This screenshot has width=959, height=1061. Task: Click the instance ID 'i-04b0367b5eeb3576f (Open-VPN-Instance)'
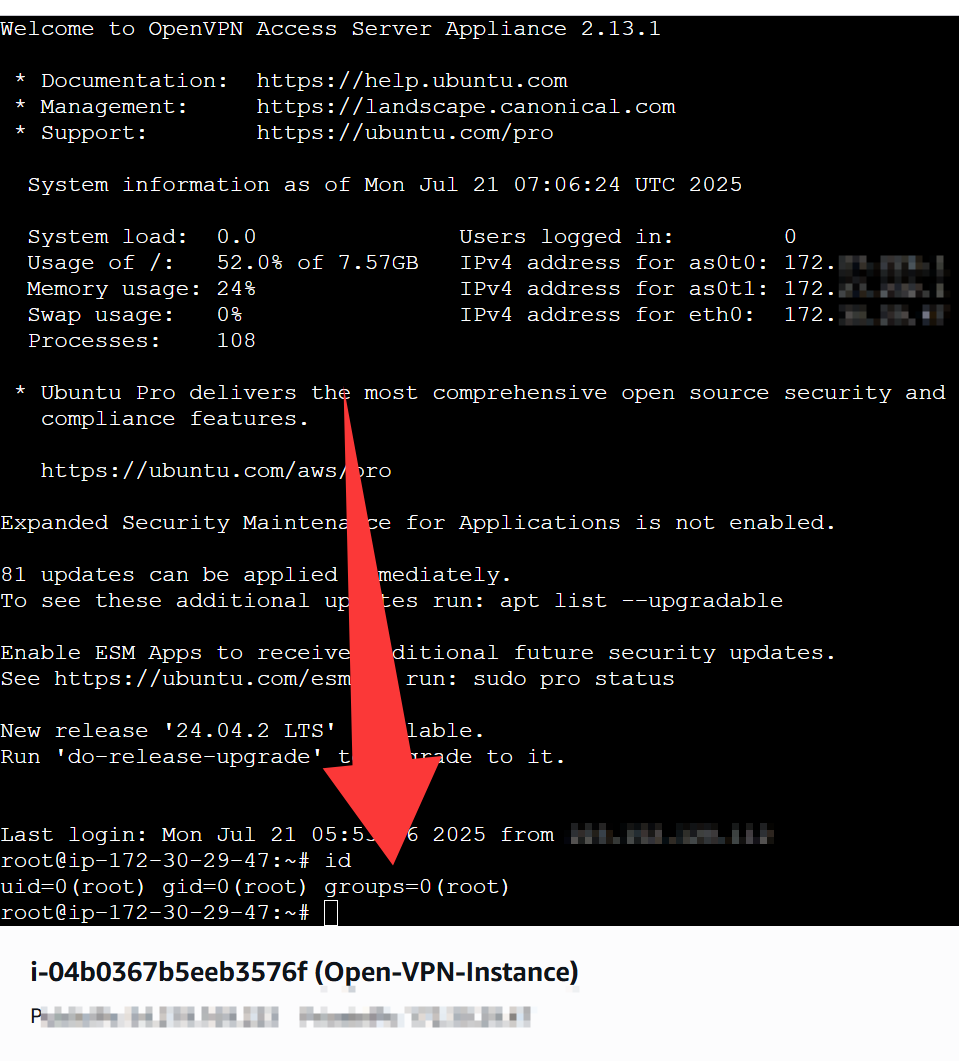[x=305, y=972]
